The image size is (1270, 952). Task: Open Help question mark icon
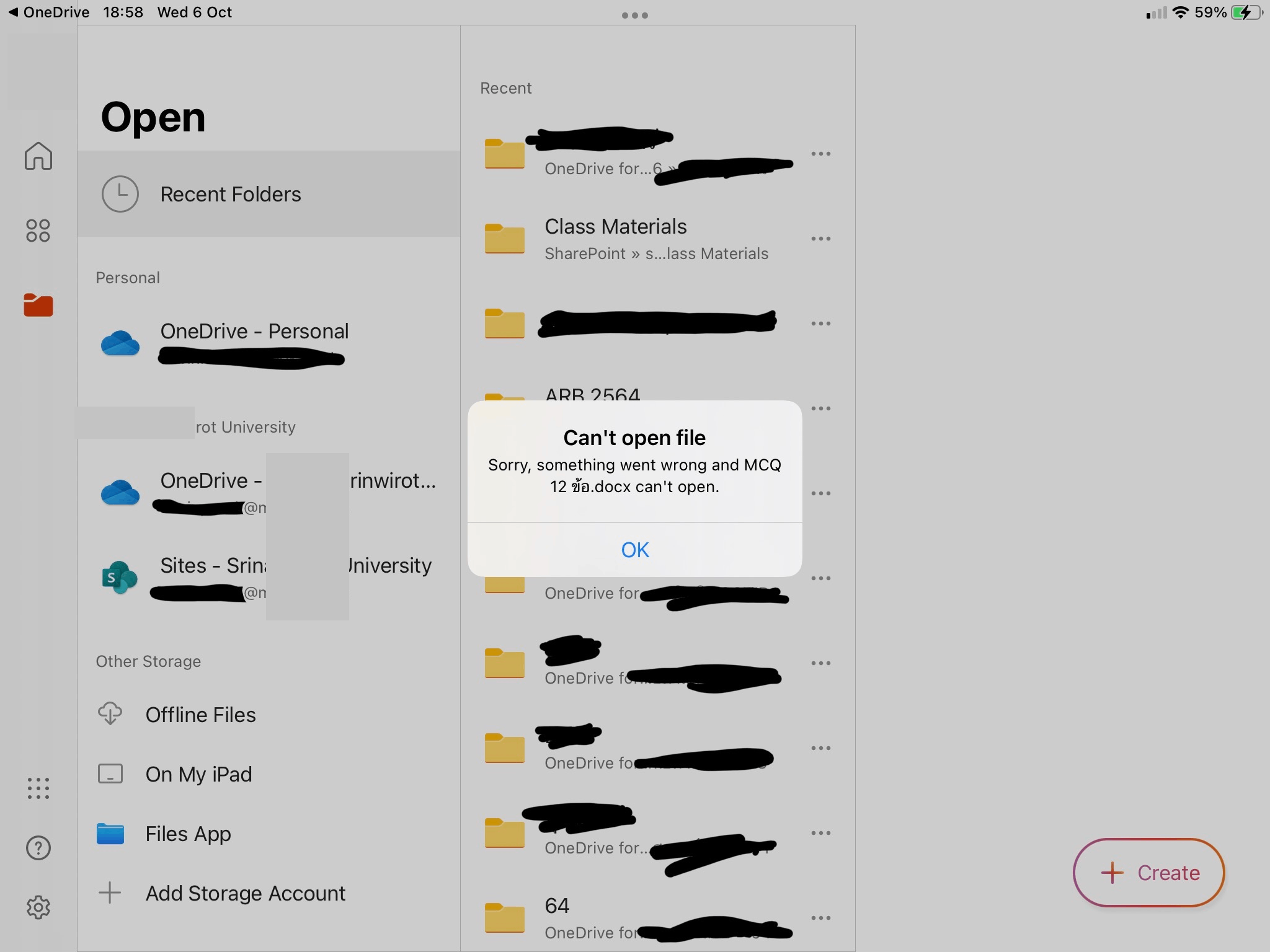(38, 848)
